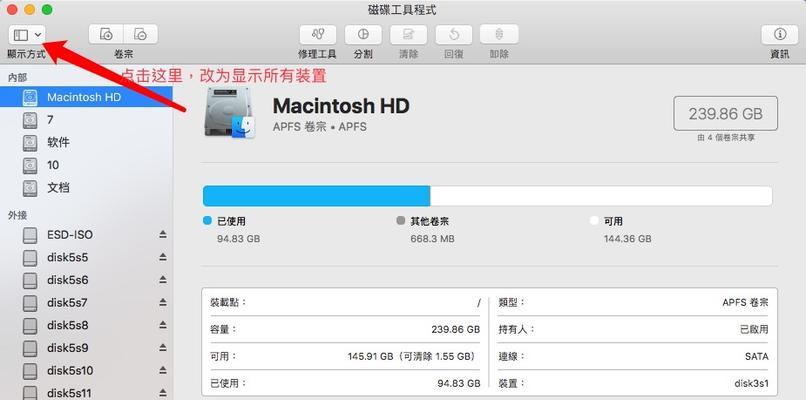This screenshot has width=806, height=400.
Task: Eject disk5s5
Action: tap(162, 257)
